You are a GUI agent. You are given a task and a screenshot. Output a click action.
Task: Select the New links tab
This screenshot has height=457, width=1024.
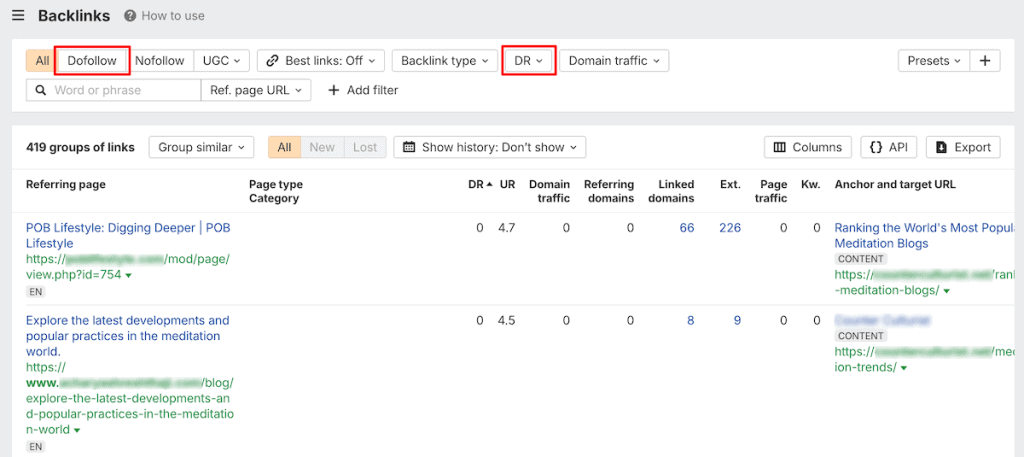pyautogui.click(x=322, y=147)
